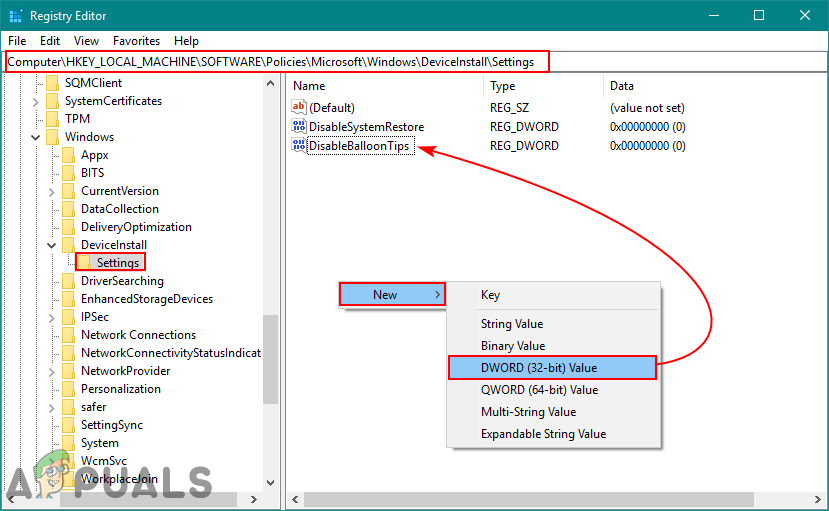Open the File menu
The image size is (829, 511).
click(17, 41)
